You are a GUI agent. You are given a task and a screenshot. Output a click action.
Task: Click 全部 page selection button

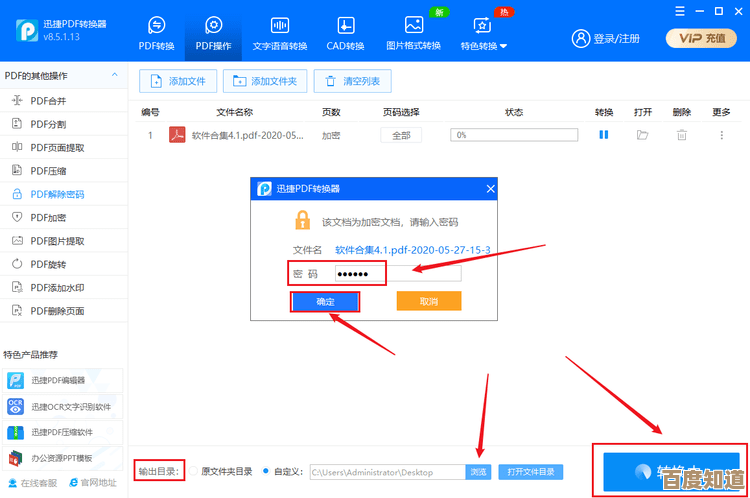point(401,135)
